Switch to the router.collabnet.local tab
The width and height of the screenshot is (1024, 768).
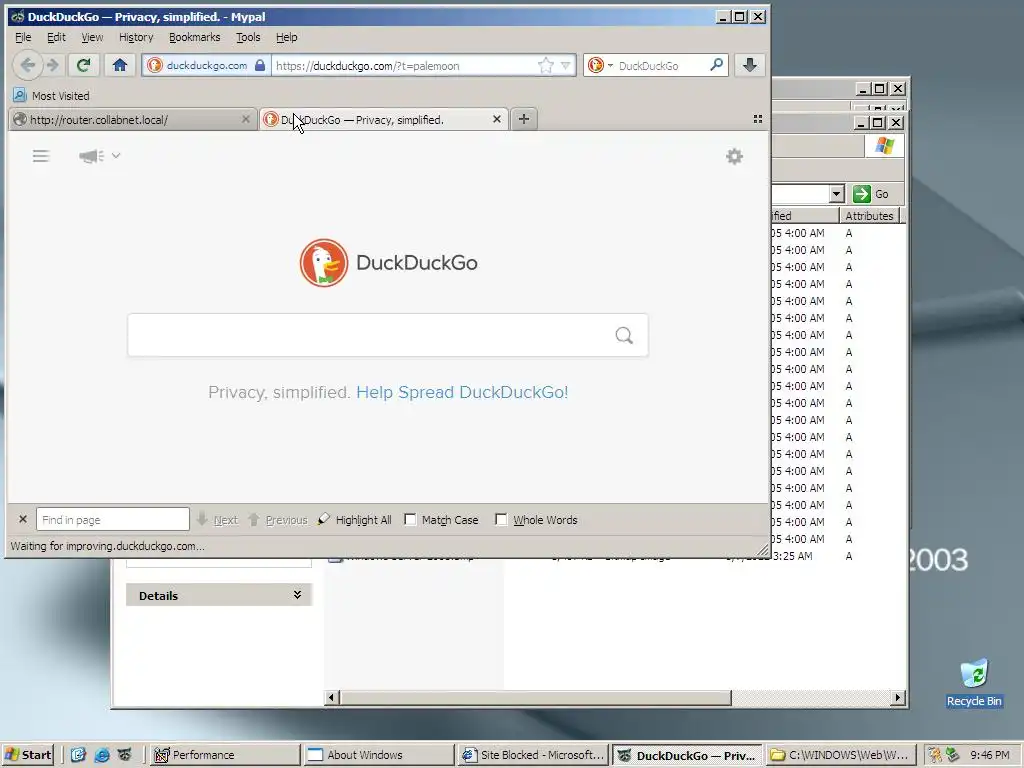tap(131, 120)
